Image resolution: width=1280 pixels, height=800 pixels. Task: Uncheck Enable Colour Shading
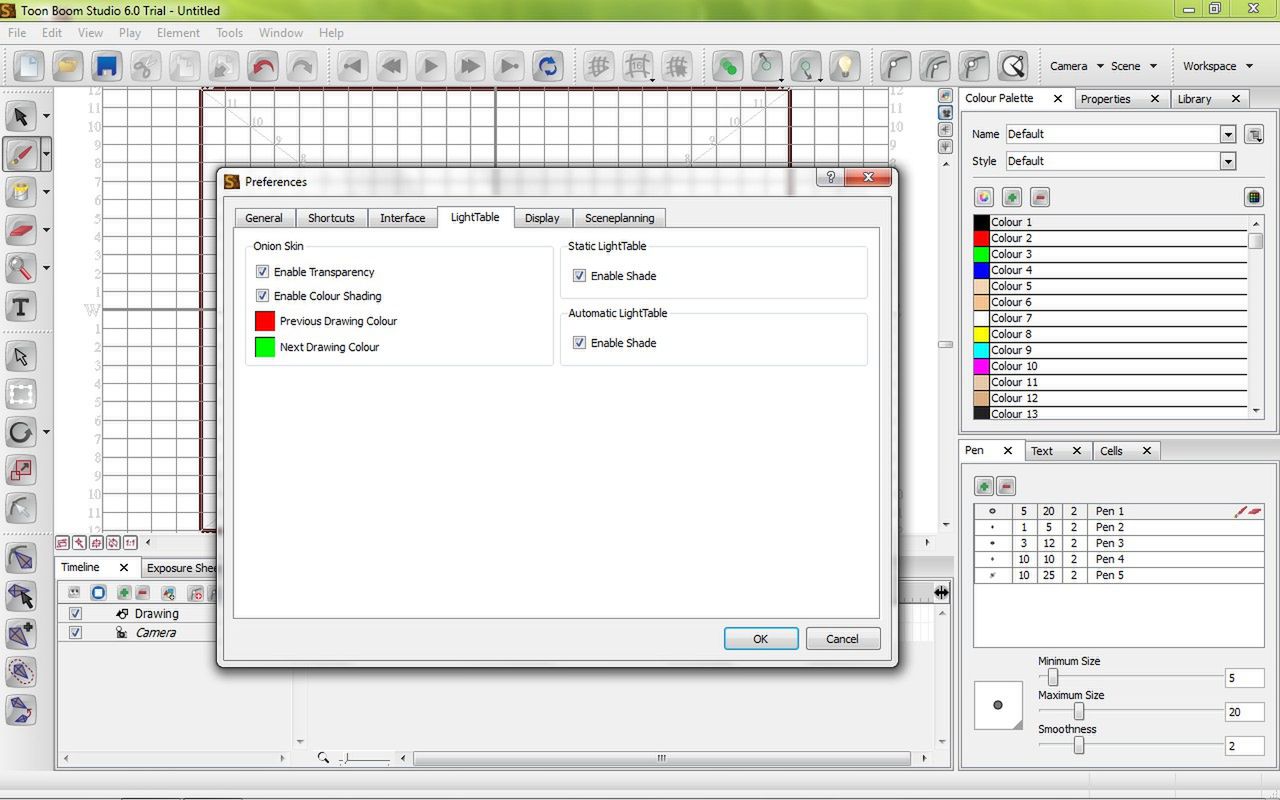click(262, 296)
